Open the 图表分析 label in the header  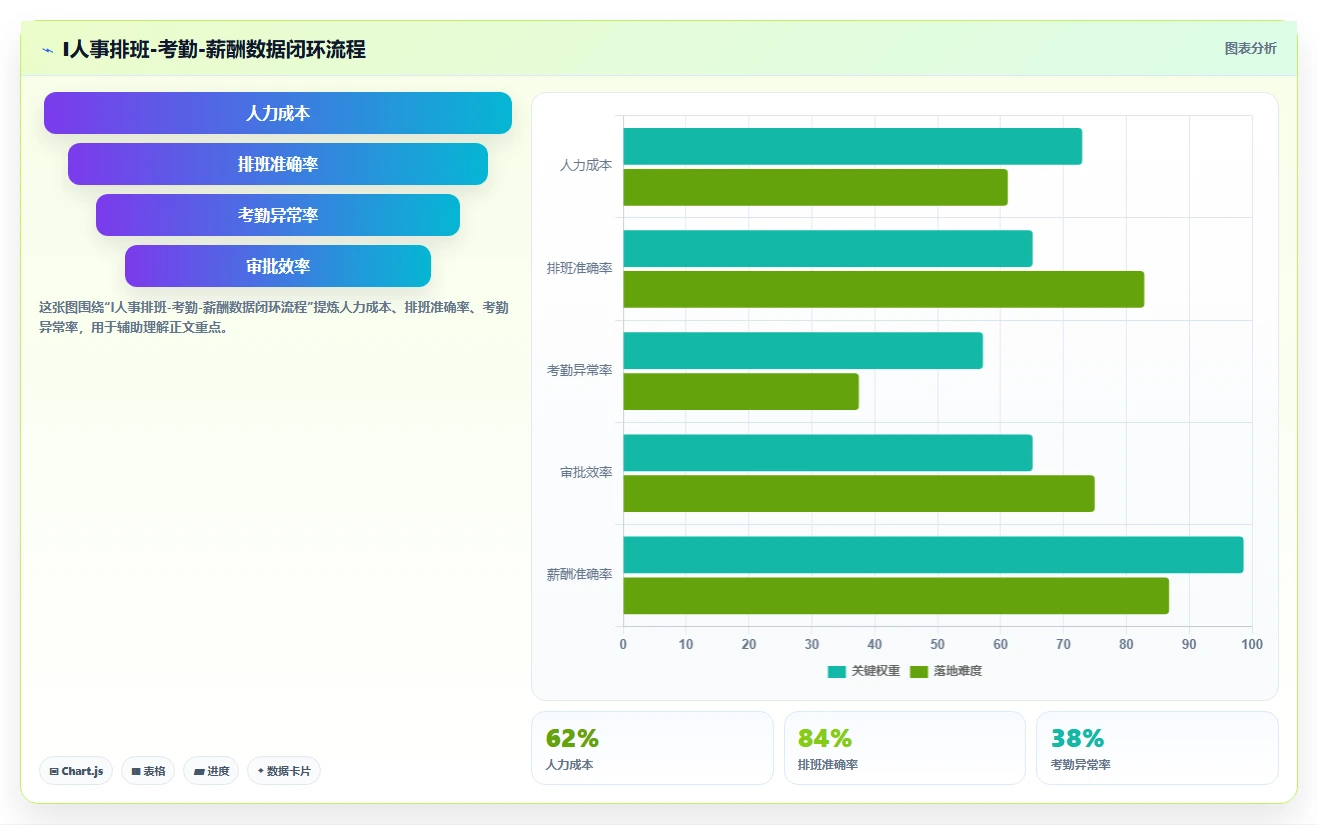click(x=1250, y=48)
